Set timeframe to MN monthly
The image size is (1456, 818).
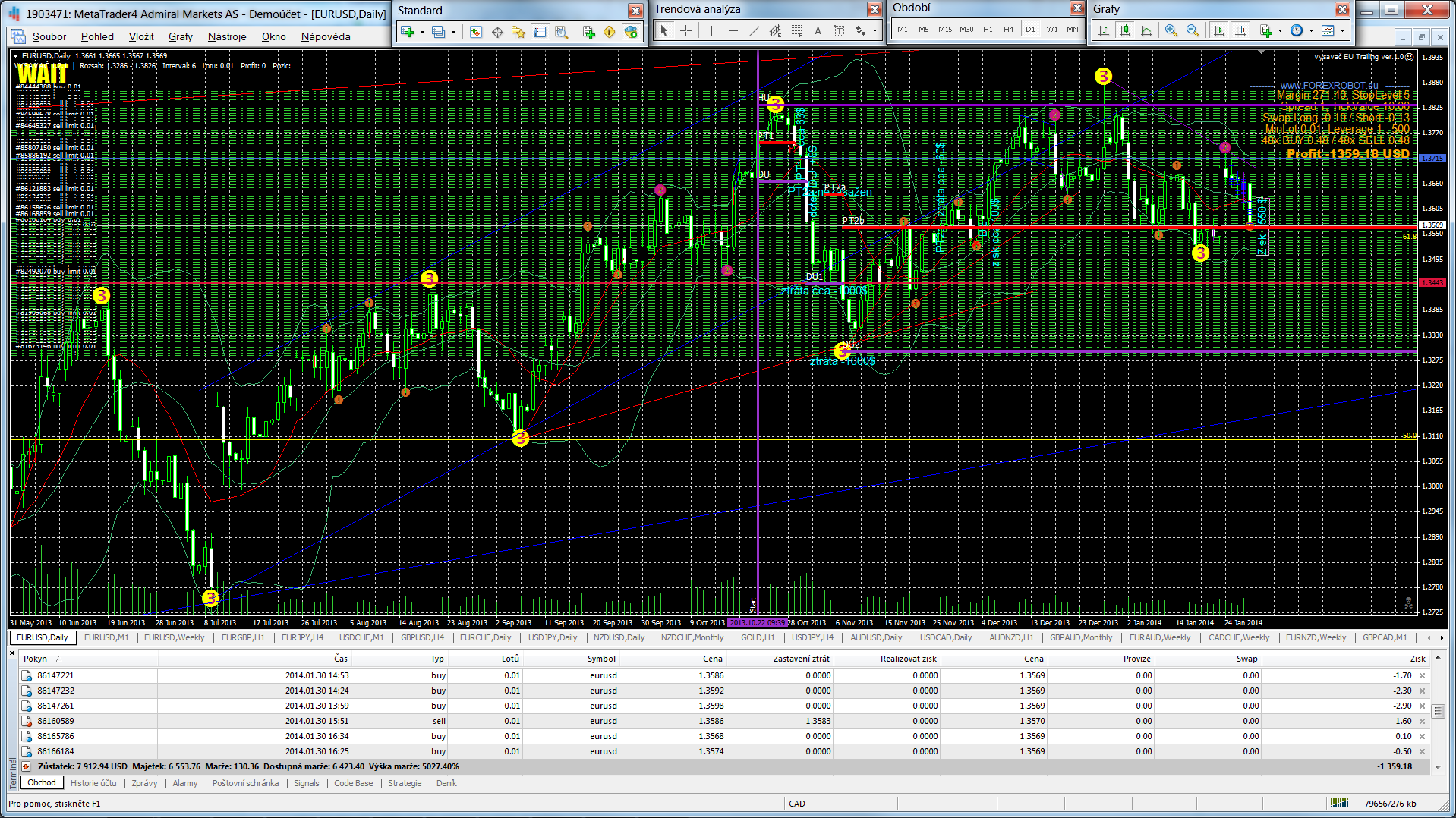click(1072, 30)
